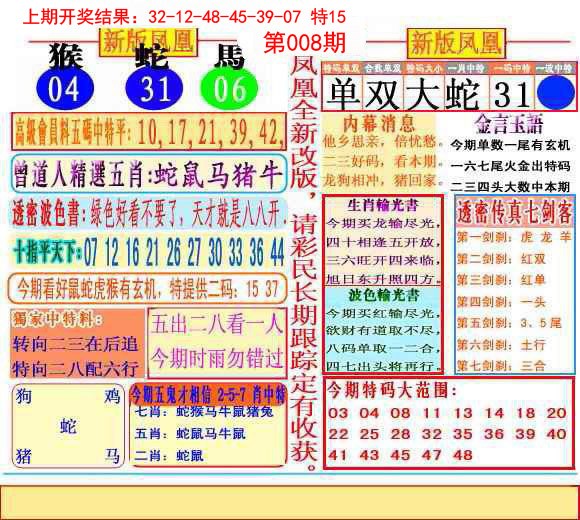Viewport: 580px width, 520px height.
Task: Click the 七肖 蛇猴马牛鼠猪兔 row
Action: 204,411
